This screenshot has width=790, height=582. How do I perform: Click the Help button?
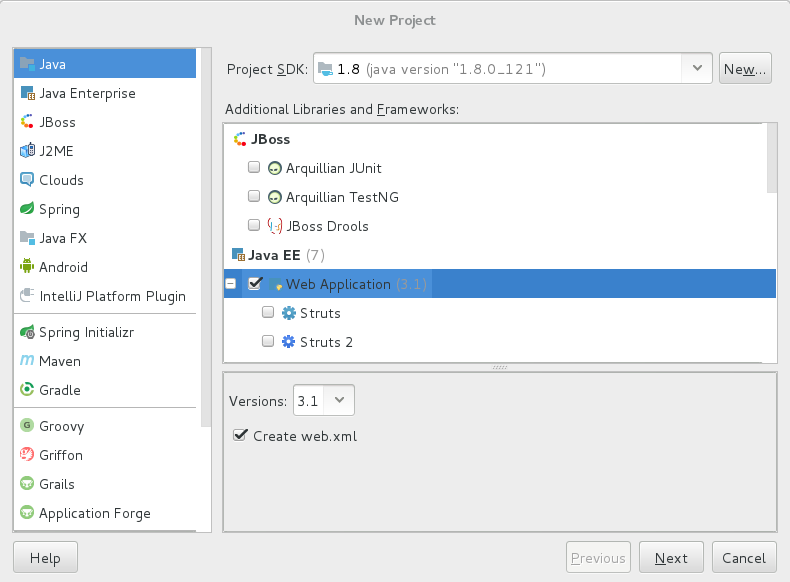(x=45, y=557)
